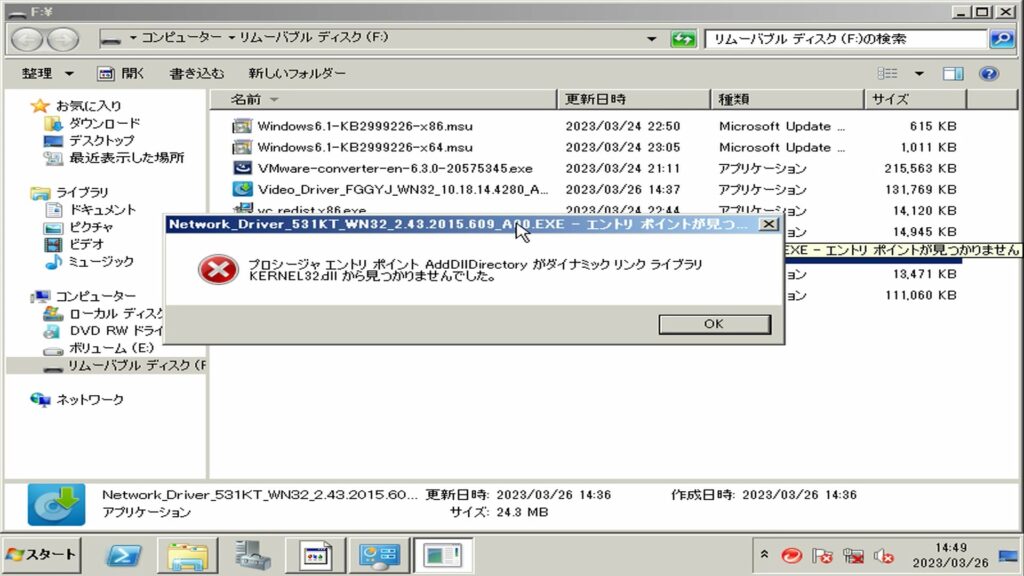This screenshot has height=576, width=1024.
Task: Click the スタート start button
Action: pos(41,555)
